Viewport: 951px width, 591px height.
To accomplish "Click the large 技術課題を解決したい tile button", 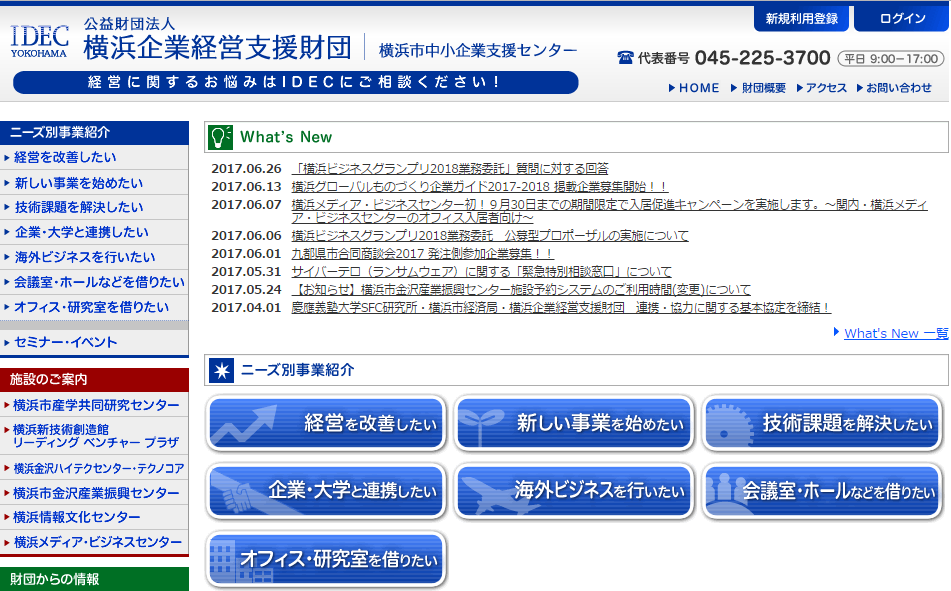I will pos(822,423).
